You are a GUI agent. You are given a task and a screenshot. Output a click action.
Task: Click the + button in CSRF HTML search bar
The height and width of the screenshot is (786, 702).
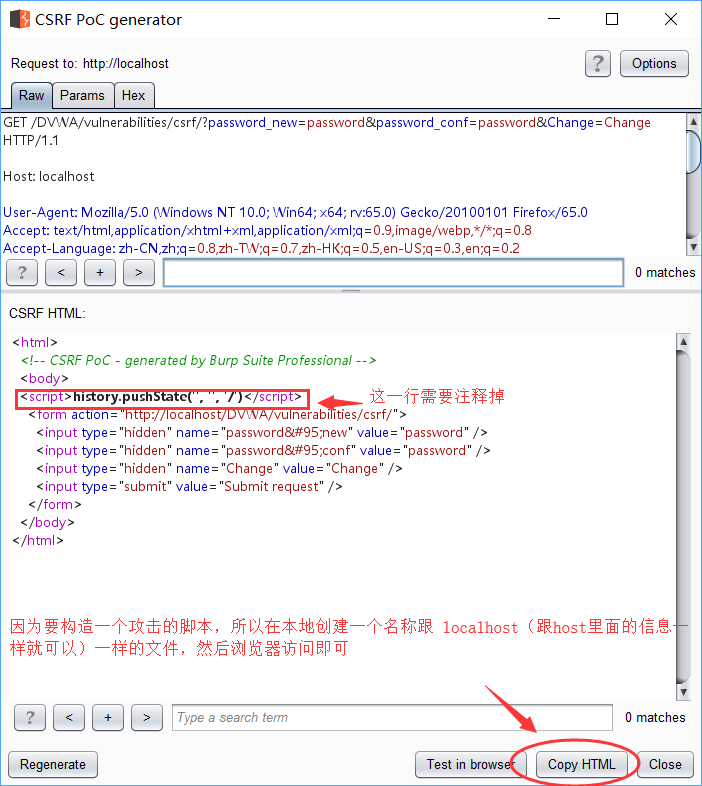pyautogui.click(x=108, y=718)
